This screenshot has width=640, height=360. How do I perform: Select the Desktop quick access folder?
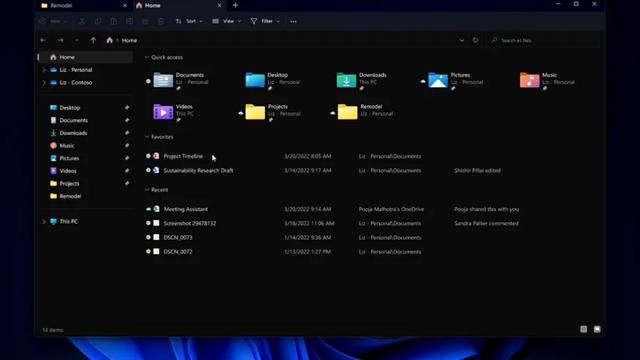pyautogui.click(x=273, y=80)
